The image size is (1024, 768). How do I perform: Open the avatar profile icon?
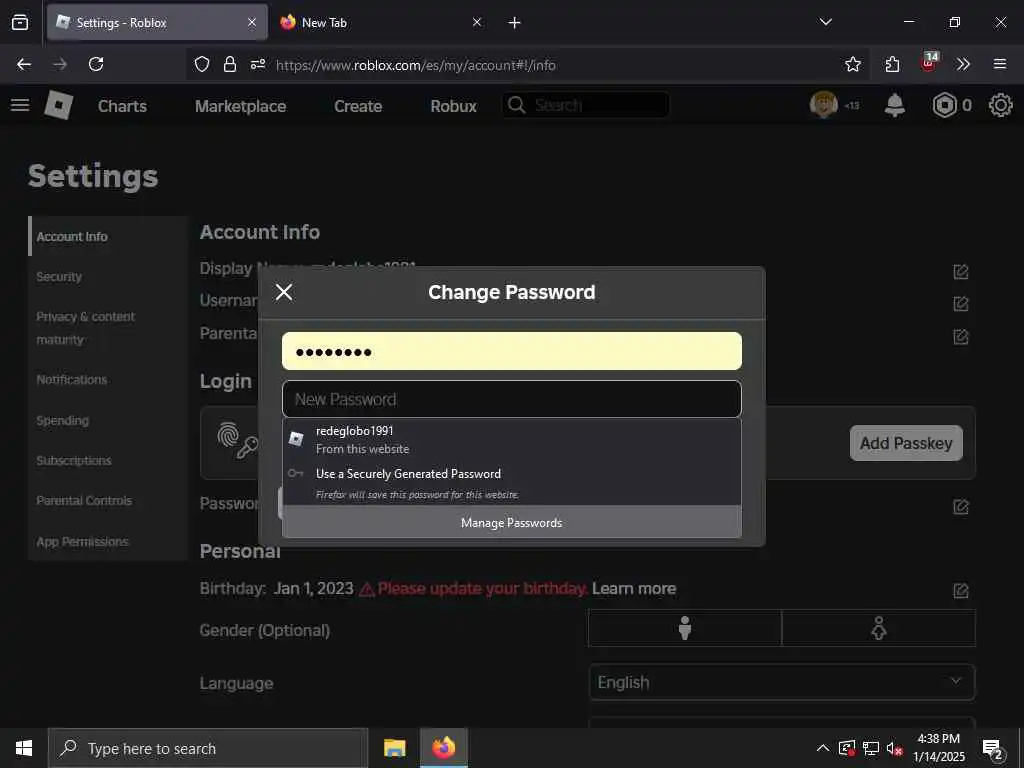pos(824,104)
